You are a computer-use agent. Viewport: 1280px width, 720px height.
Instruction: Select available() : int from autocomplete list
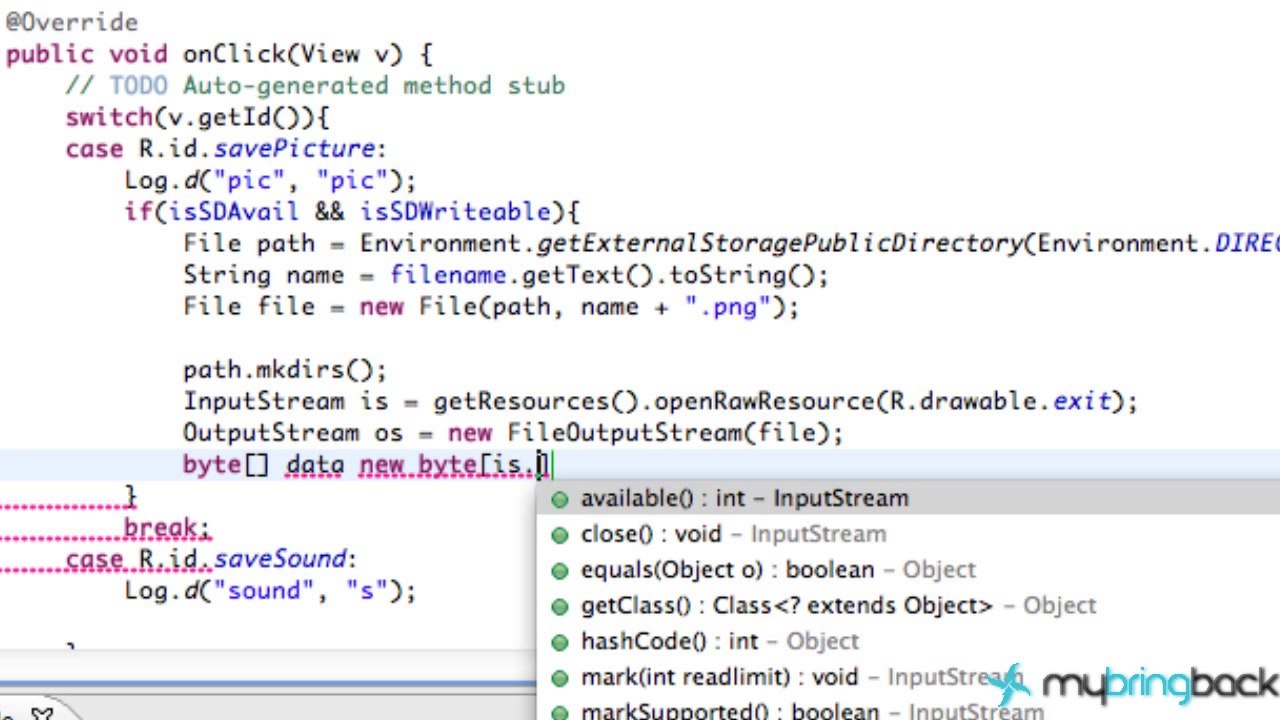click(908, 498)
